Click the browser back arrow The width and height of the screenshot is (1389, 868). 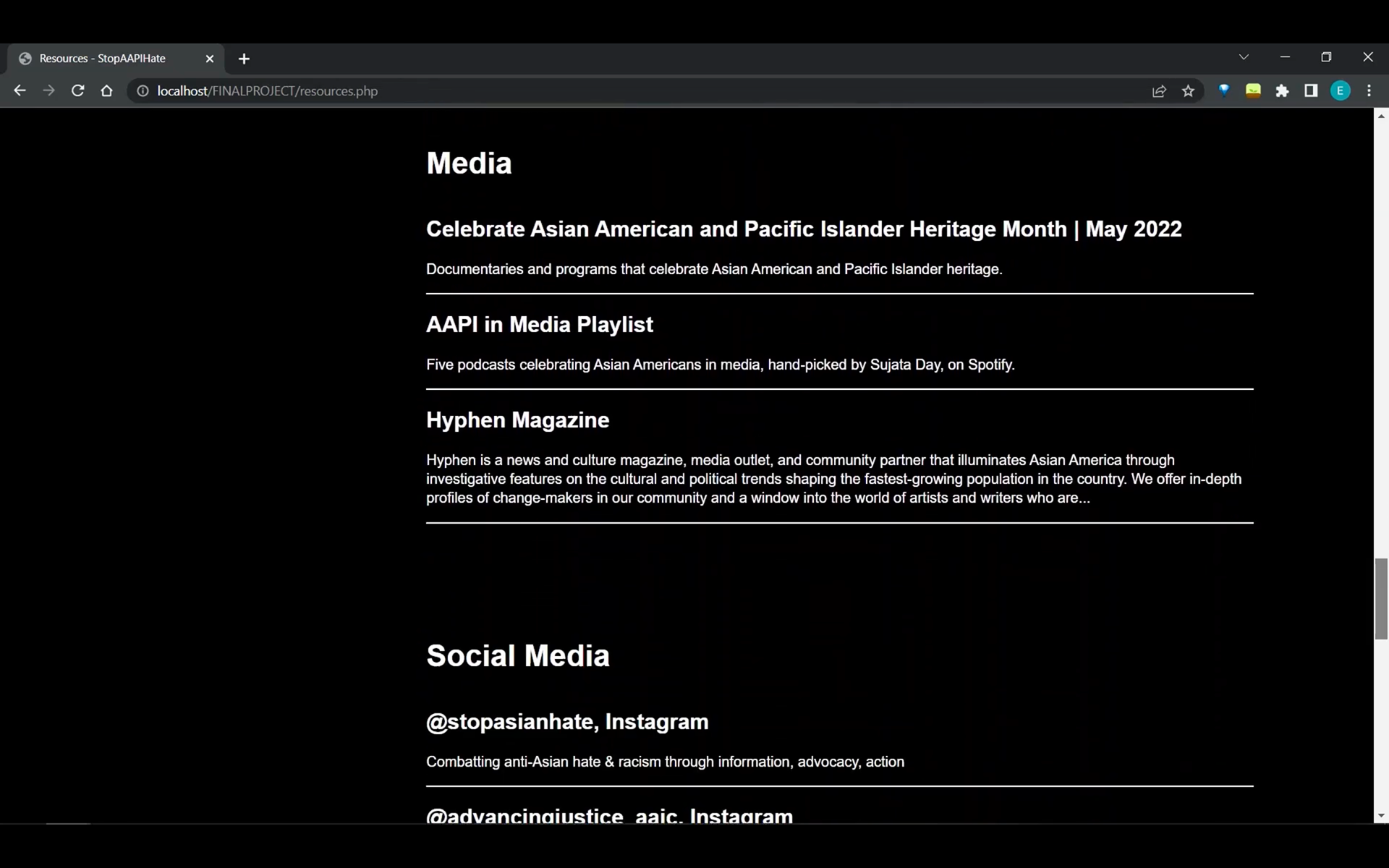point(20,90)
